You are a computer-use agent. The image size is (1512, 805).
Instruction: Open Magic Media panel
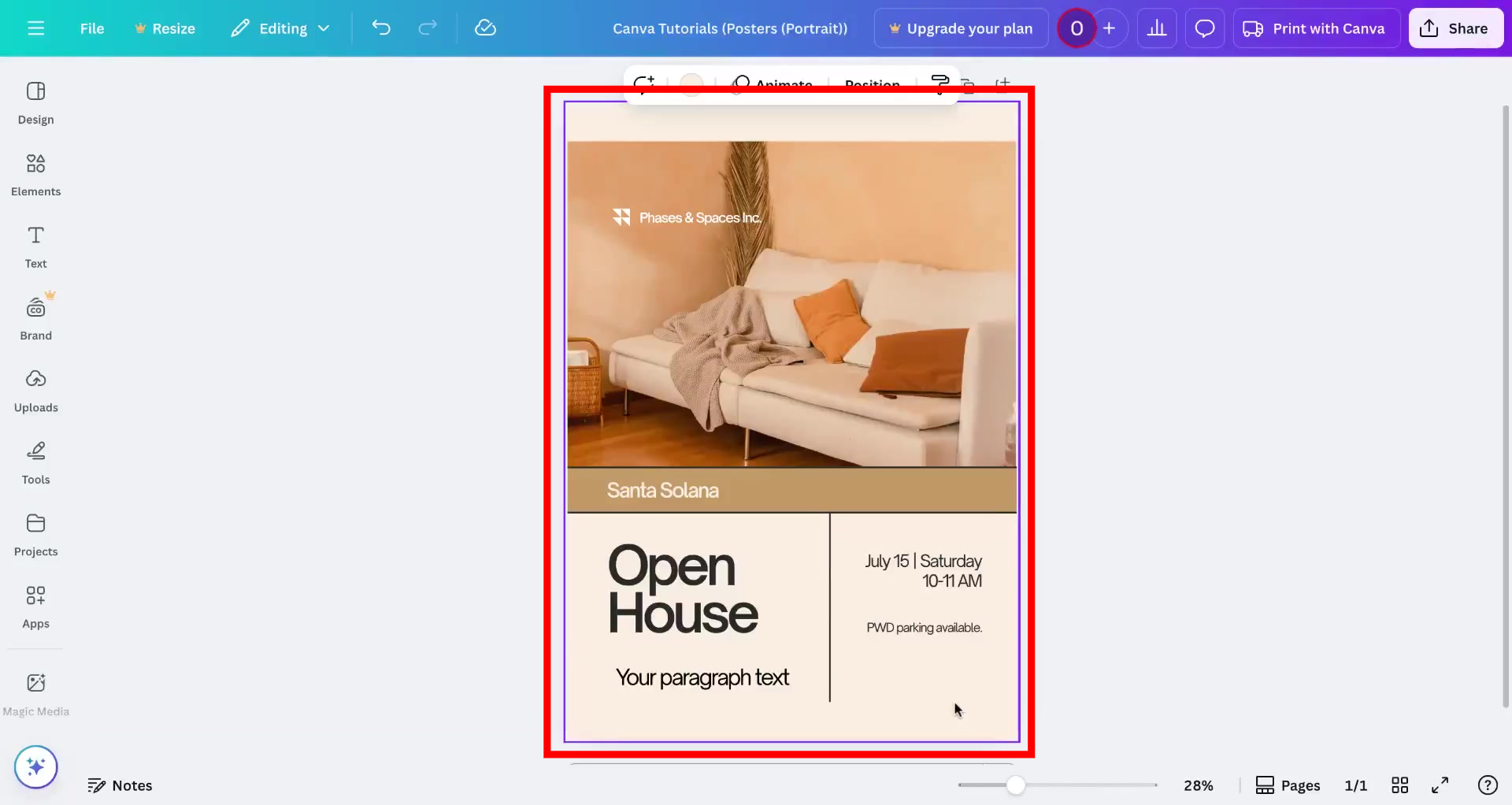35,692
